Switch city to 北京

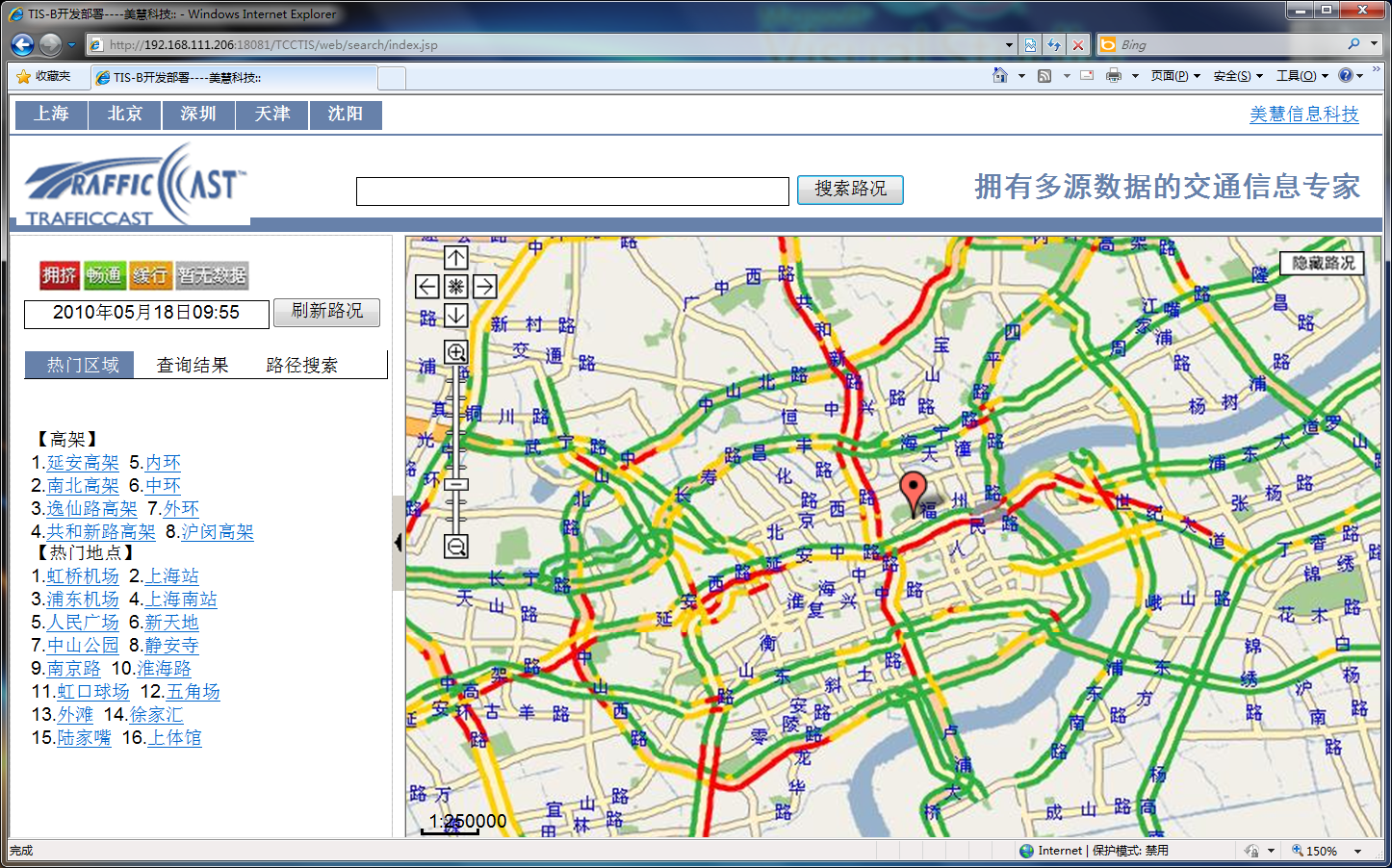coord(125,115)
